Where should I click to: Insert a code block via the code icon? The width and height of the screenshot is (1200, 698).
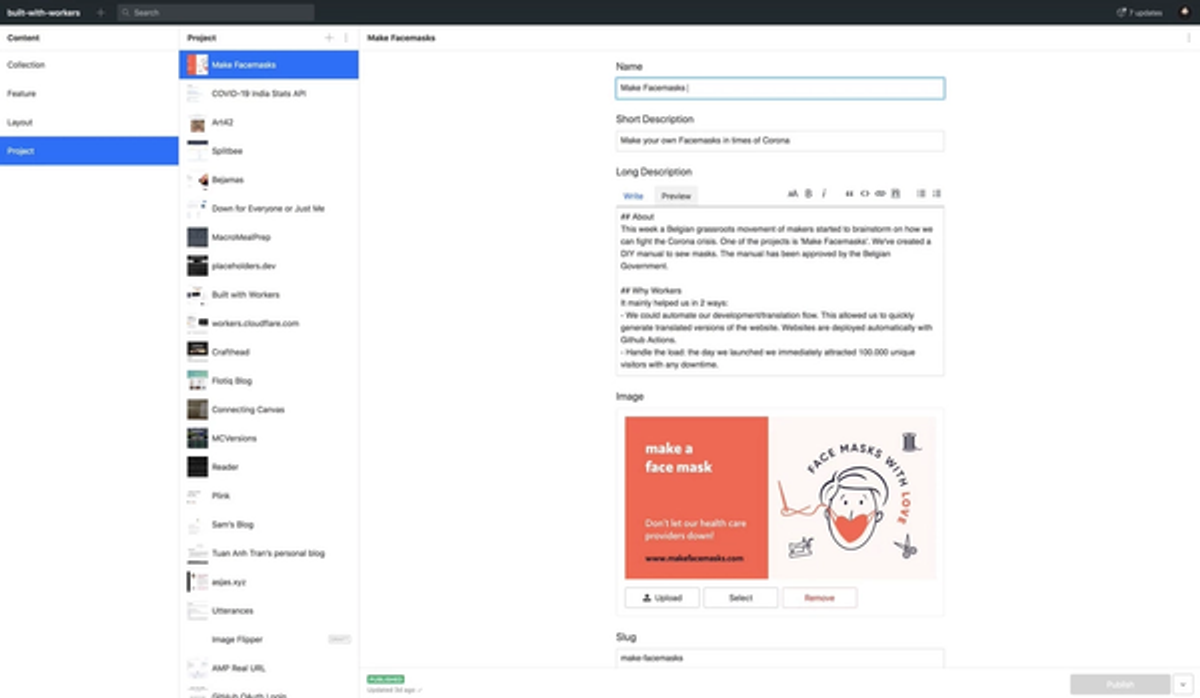coord(865,194)
